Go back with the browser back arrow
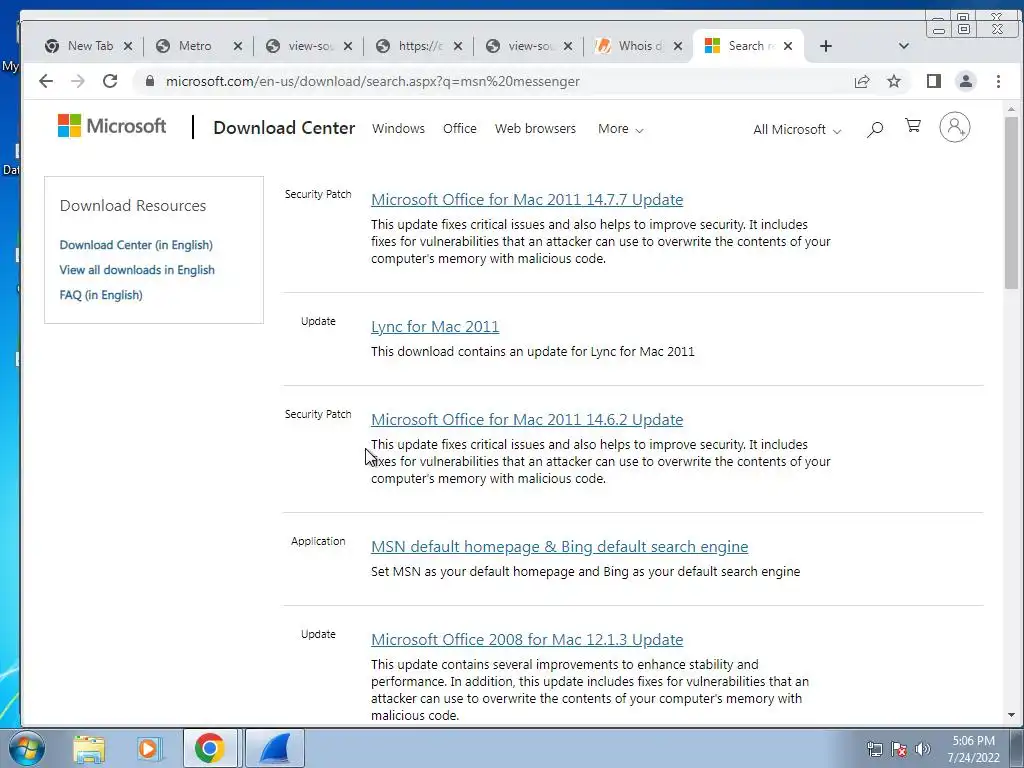The image size is (1024, 768). click(x=46, y=81)
